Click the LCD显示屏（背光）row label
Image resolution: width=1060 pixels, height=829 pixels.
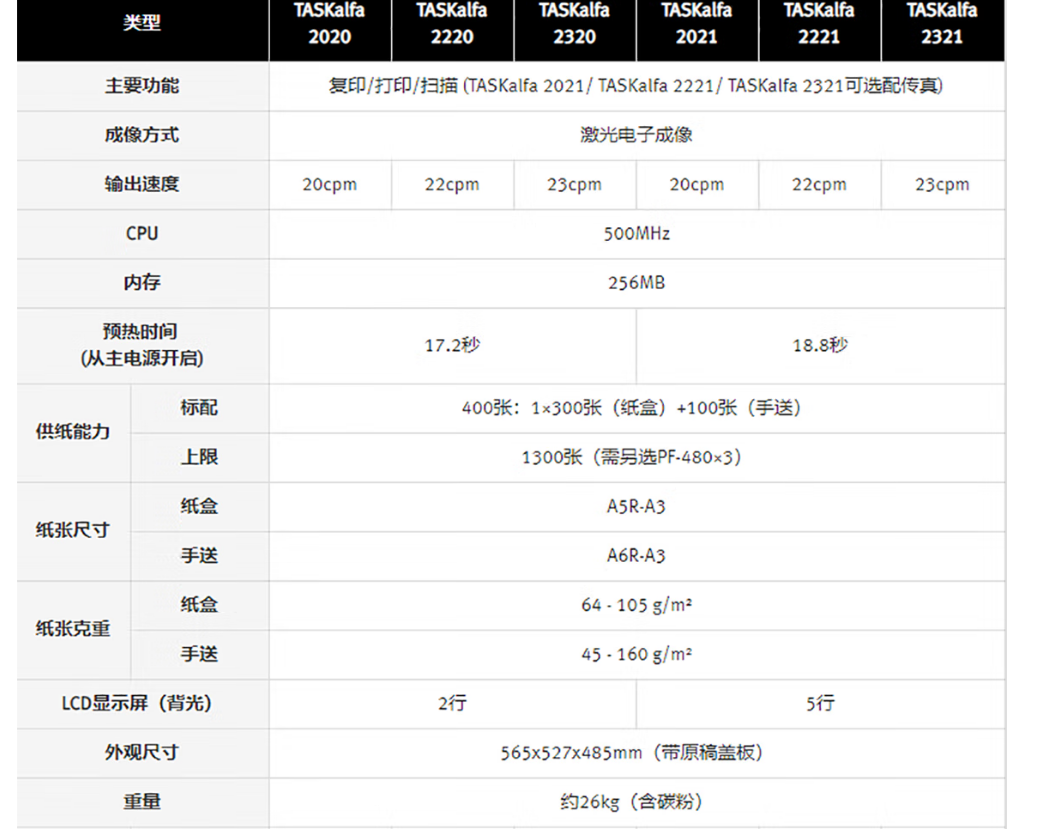(137, 703)
